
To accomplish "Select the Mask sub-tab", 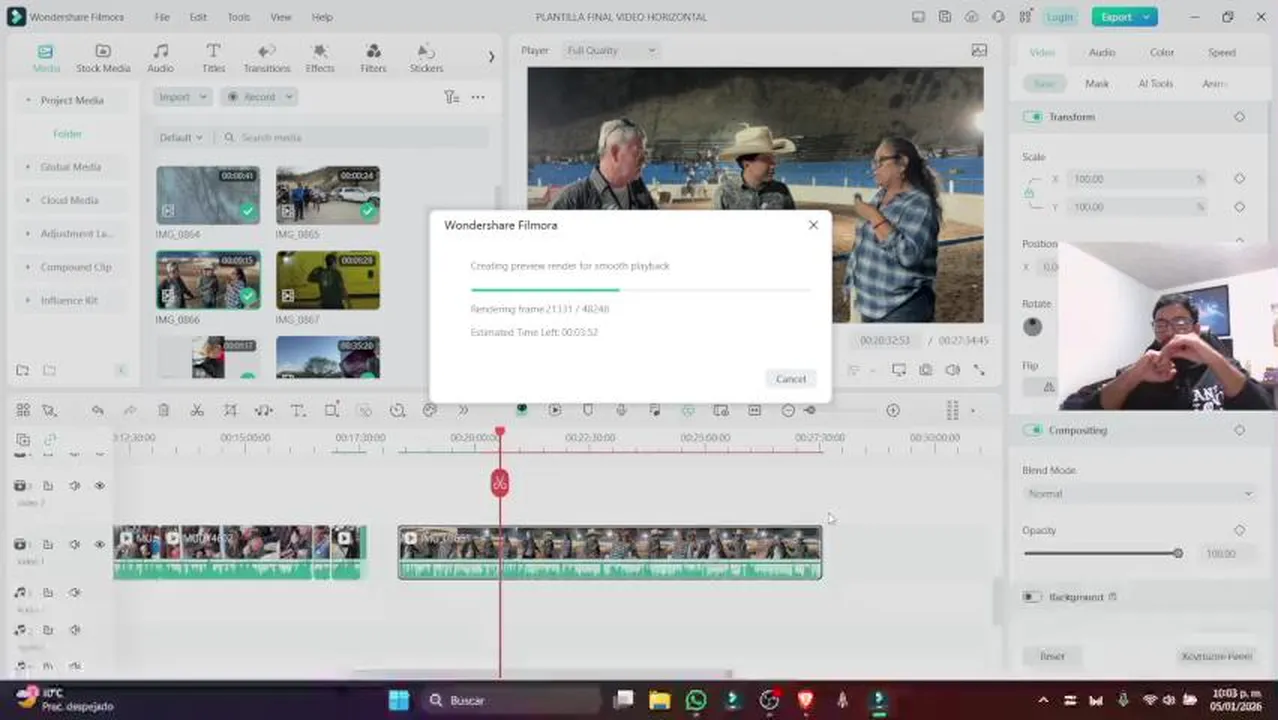I will [x=1097, y=84].
